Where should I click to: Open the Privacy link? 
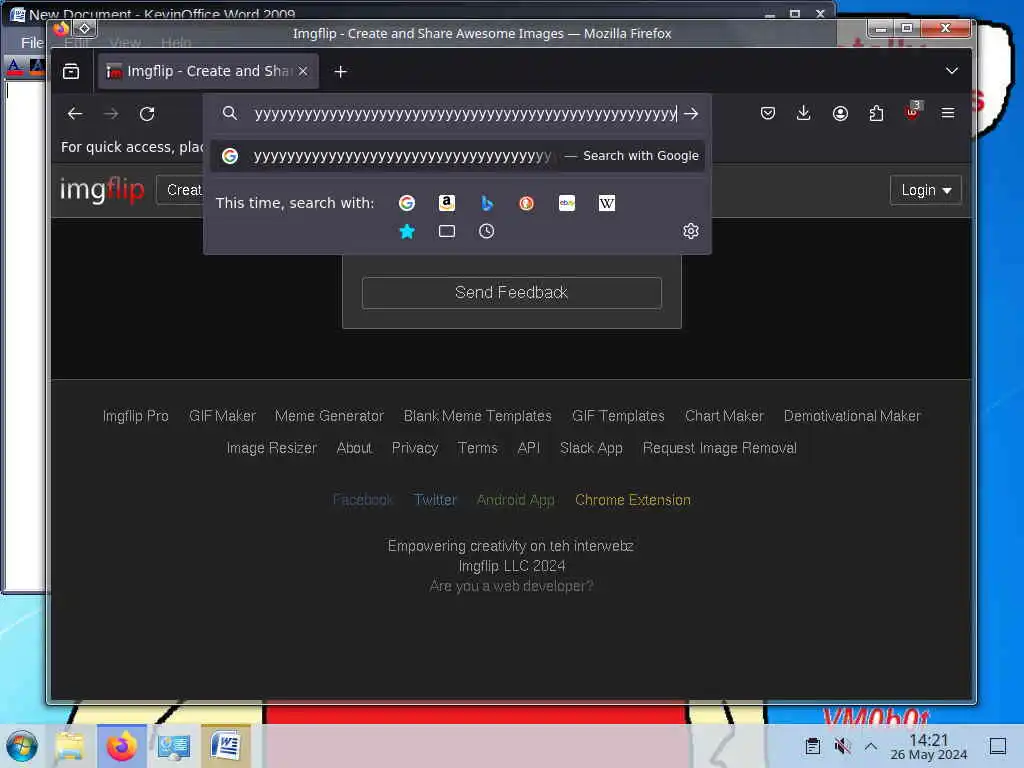415,448
